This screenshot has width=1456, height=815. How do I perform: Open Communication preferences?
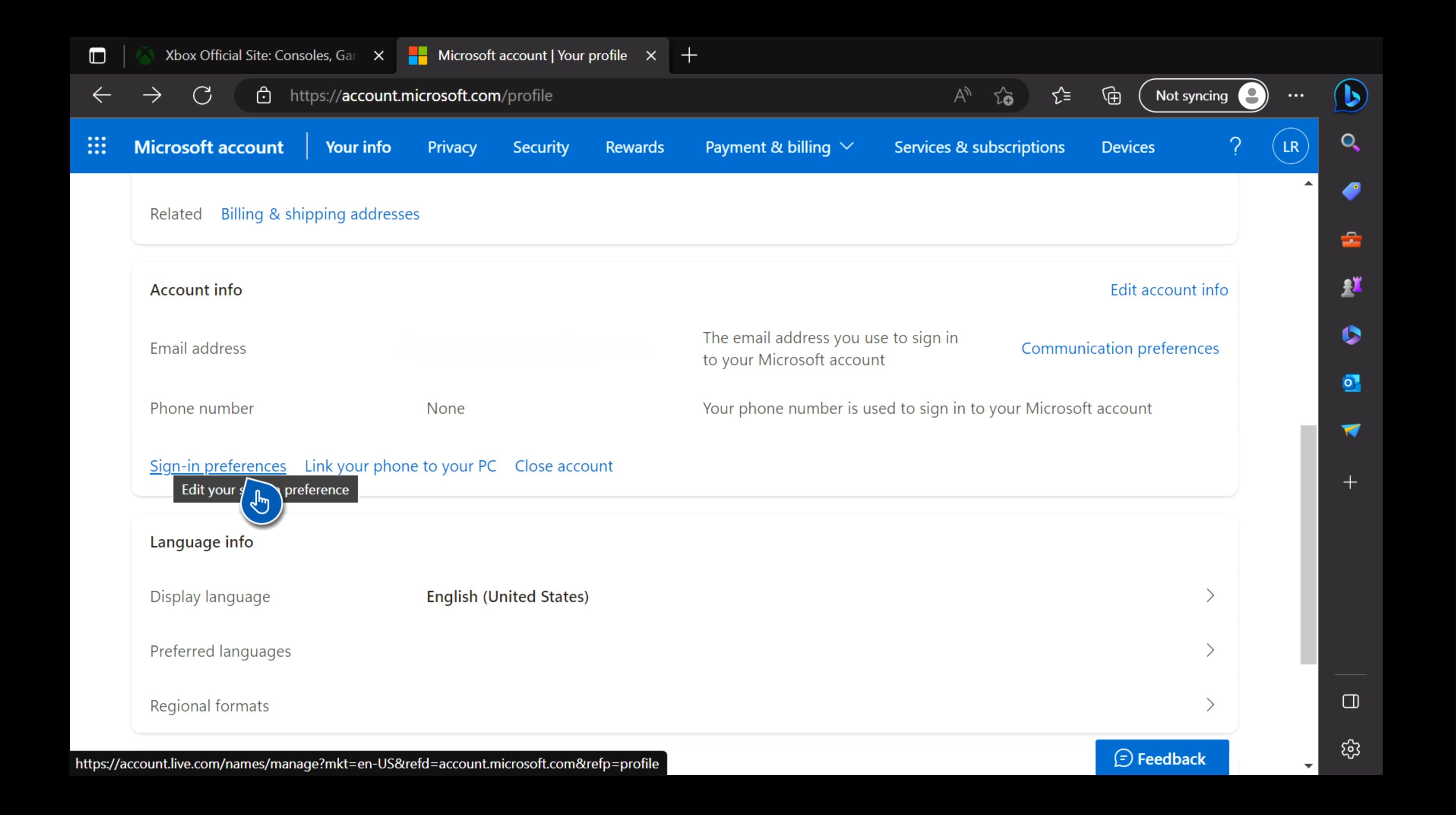1120,348
